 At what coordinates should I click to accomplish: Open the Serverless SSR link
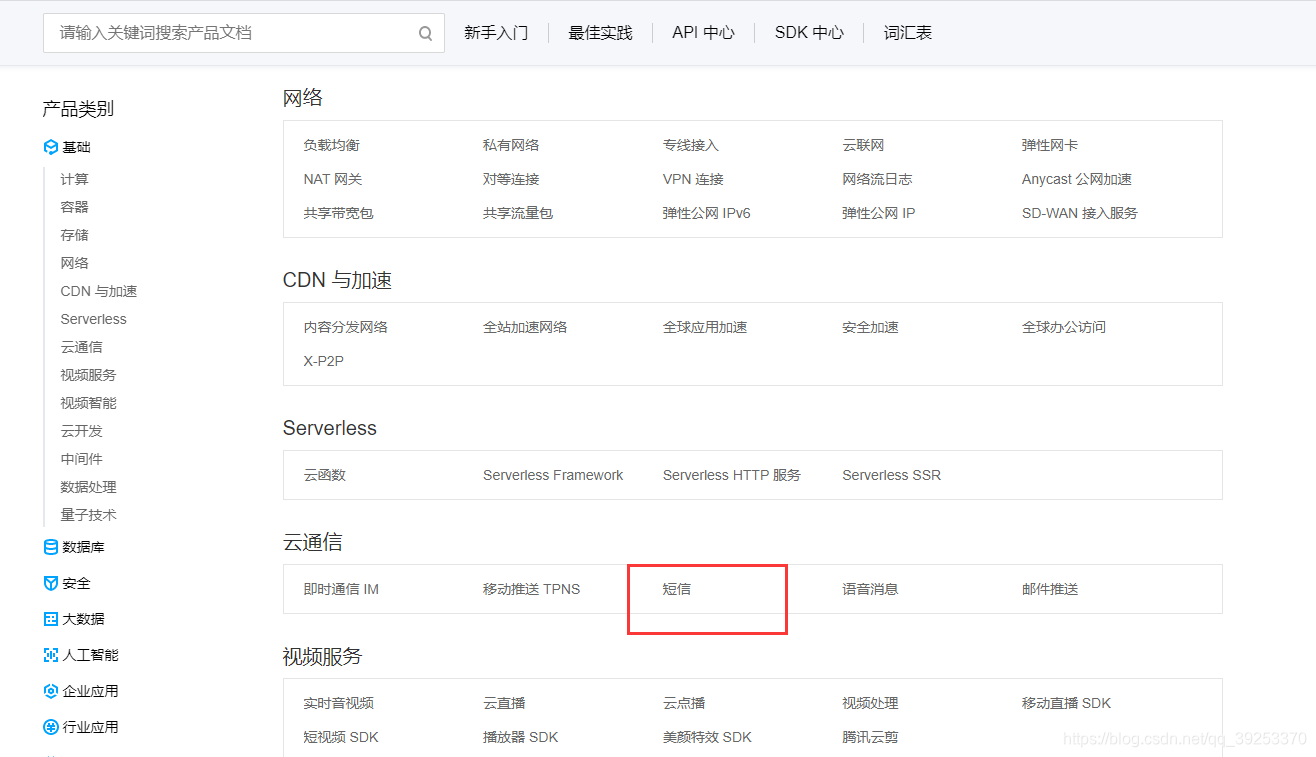tap(891, 475)
